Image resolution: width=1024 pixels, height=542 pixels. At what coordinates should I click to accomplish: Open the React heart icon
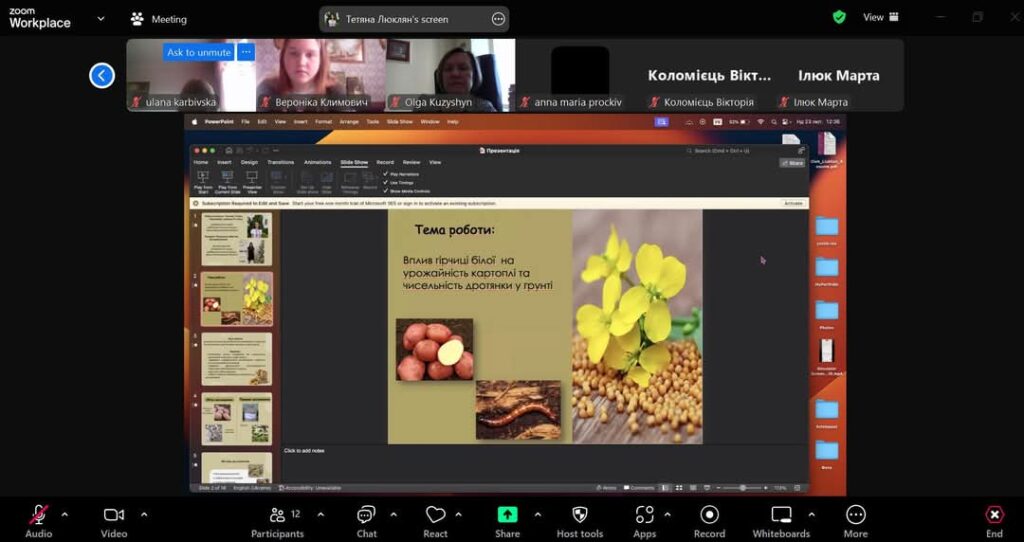(x=435, y=515)
